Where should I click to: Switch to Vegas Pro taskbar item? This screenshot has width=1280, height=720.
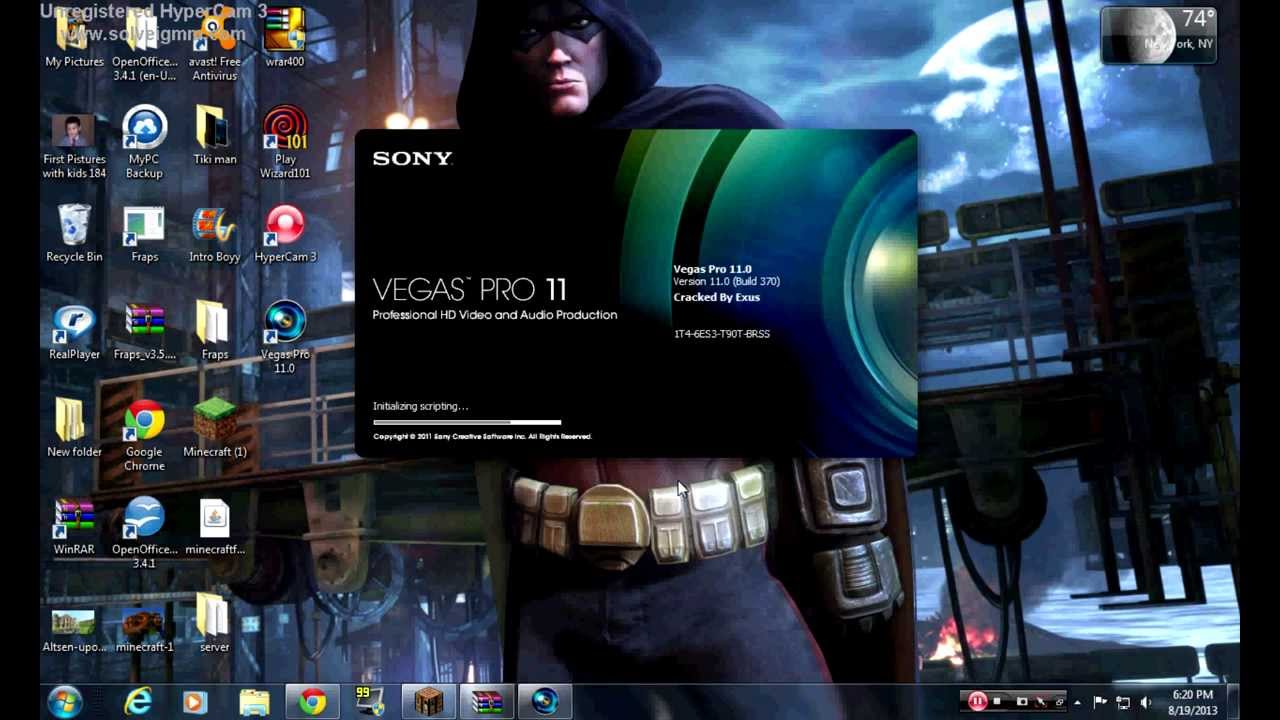click(545, 702)
